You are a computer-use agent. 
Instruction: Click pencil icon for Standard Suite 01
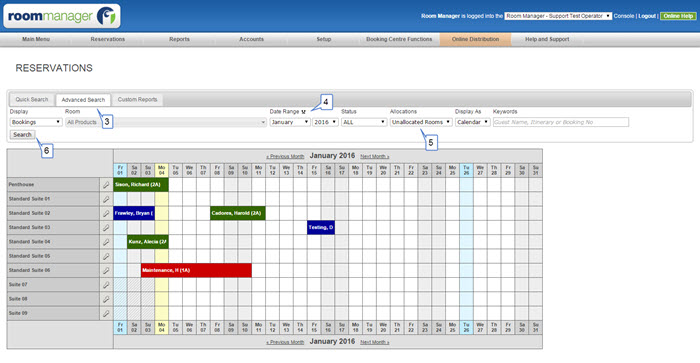(x=106, y=199)
